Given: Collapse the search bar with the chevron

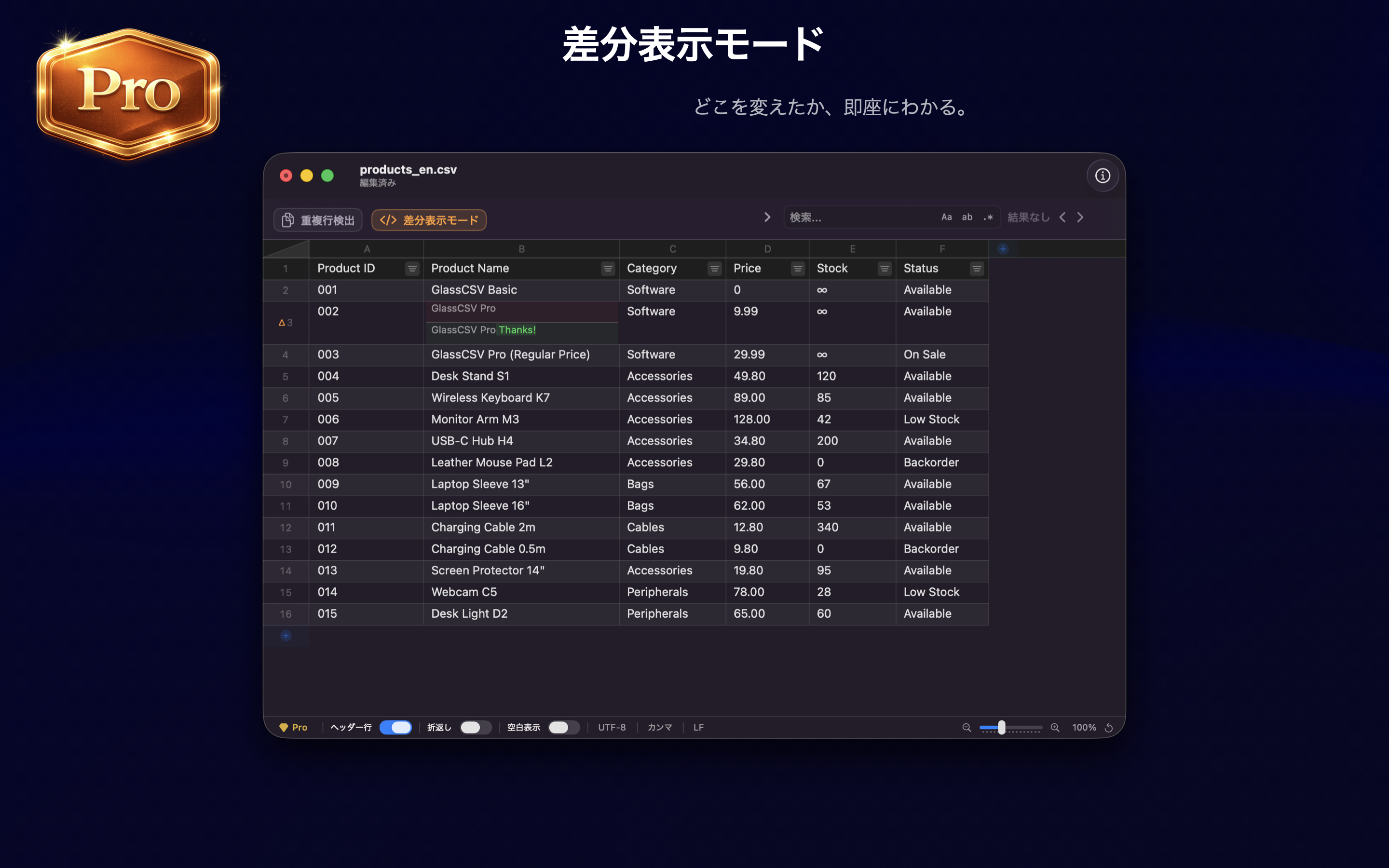Looking at the screenshot, I should (x=767, y=217).
